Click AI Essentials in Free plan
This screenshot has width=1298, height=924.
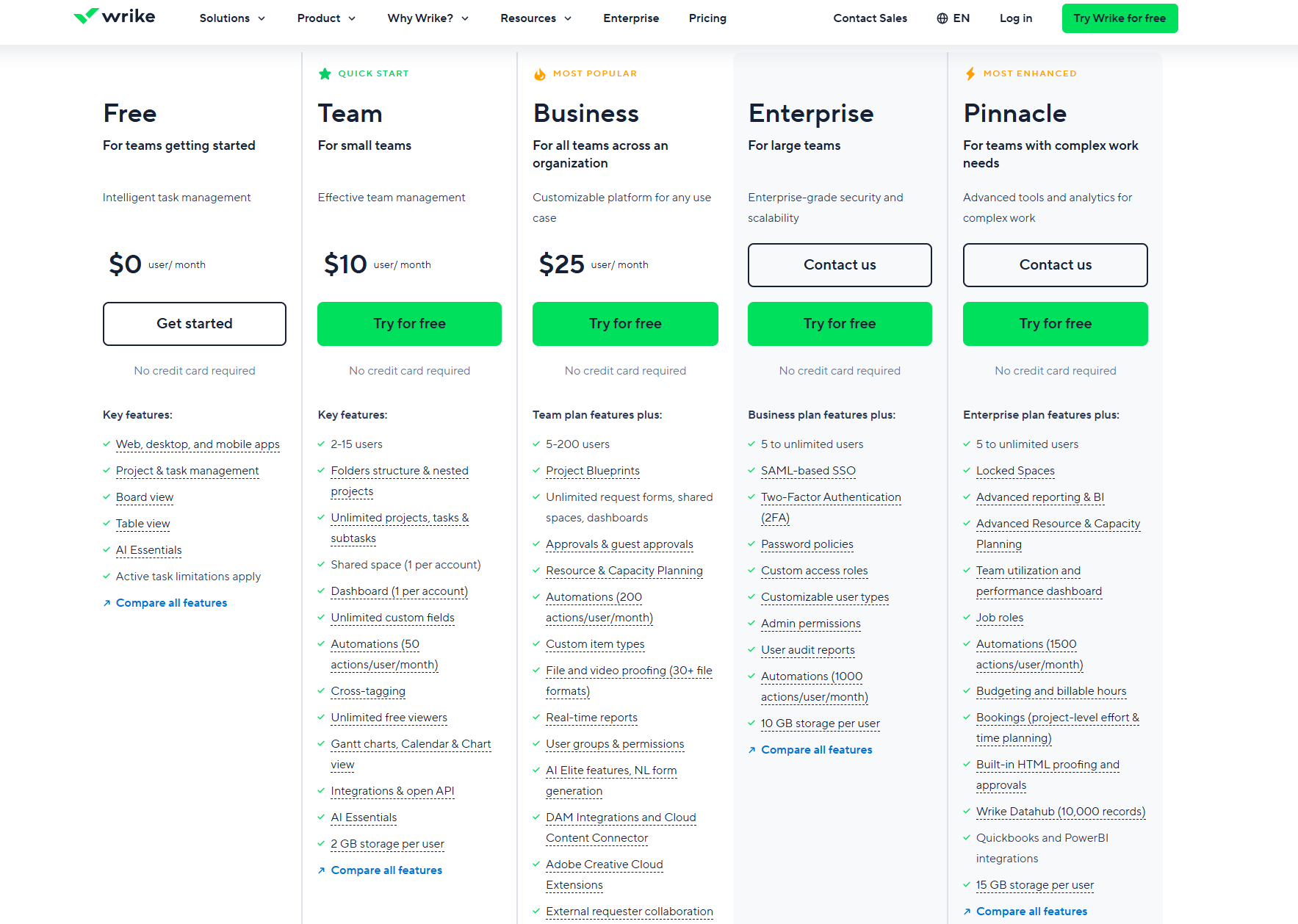tap(148, 550)
